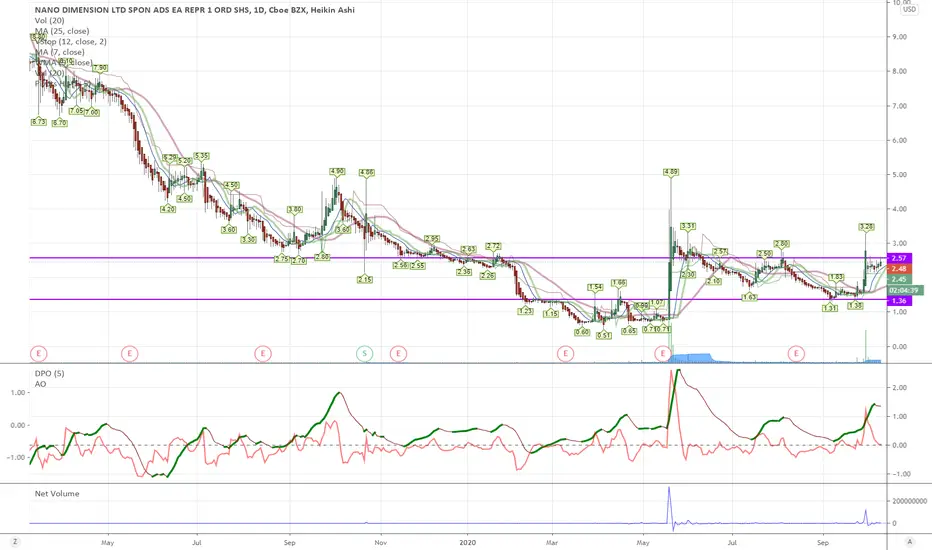Image resolution: width=932 pixels, height=550 pixels.
Task: Open the earnings E marker below the 3.30 pivot
Action: [x=263, y=354]
